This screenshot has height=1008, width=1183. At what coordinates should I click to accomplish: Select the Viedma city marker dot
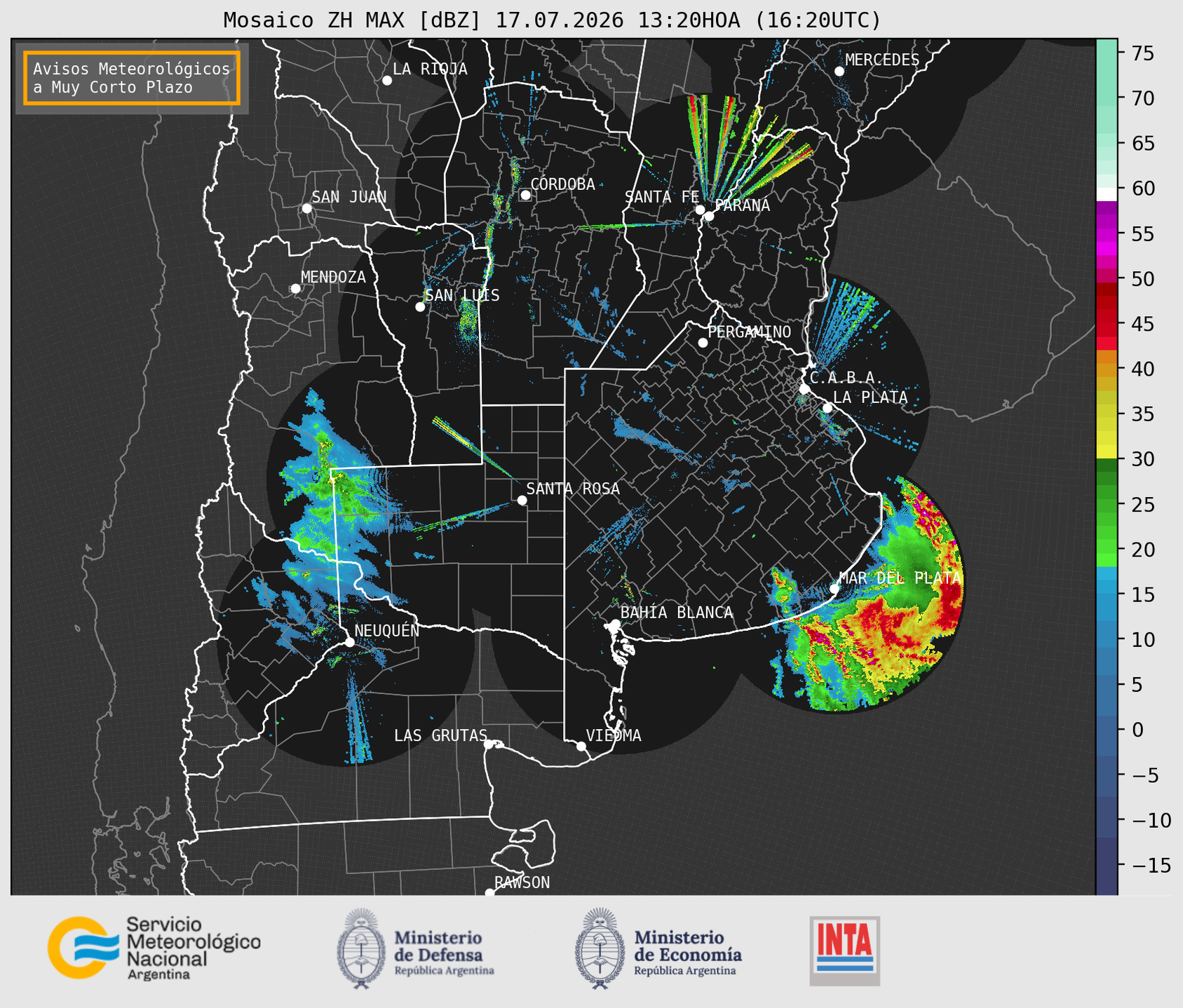click(581, 746)
